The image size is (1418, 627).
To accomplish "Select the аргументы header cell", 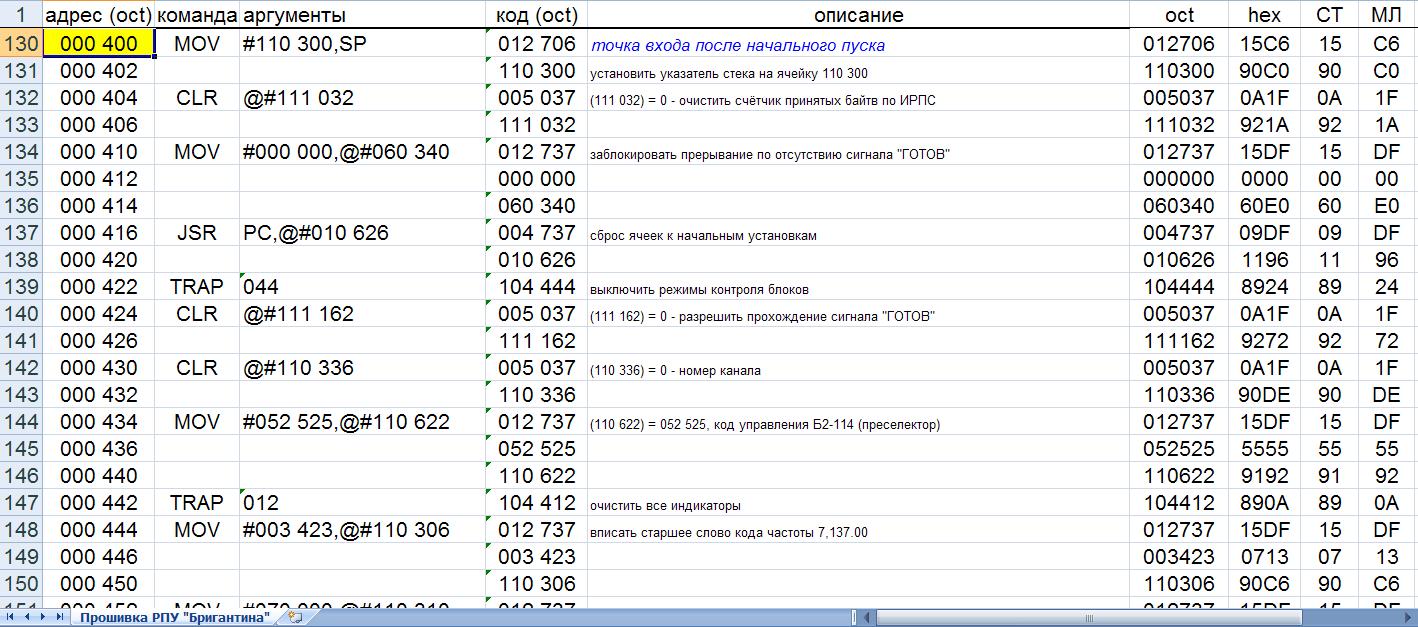I will 362,15.
